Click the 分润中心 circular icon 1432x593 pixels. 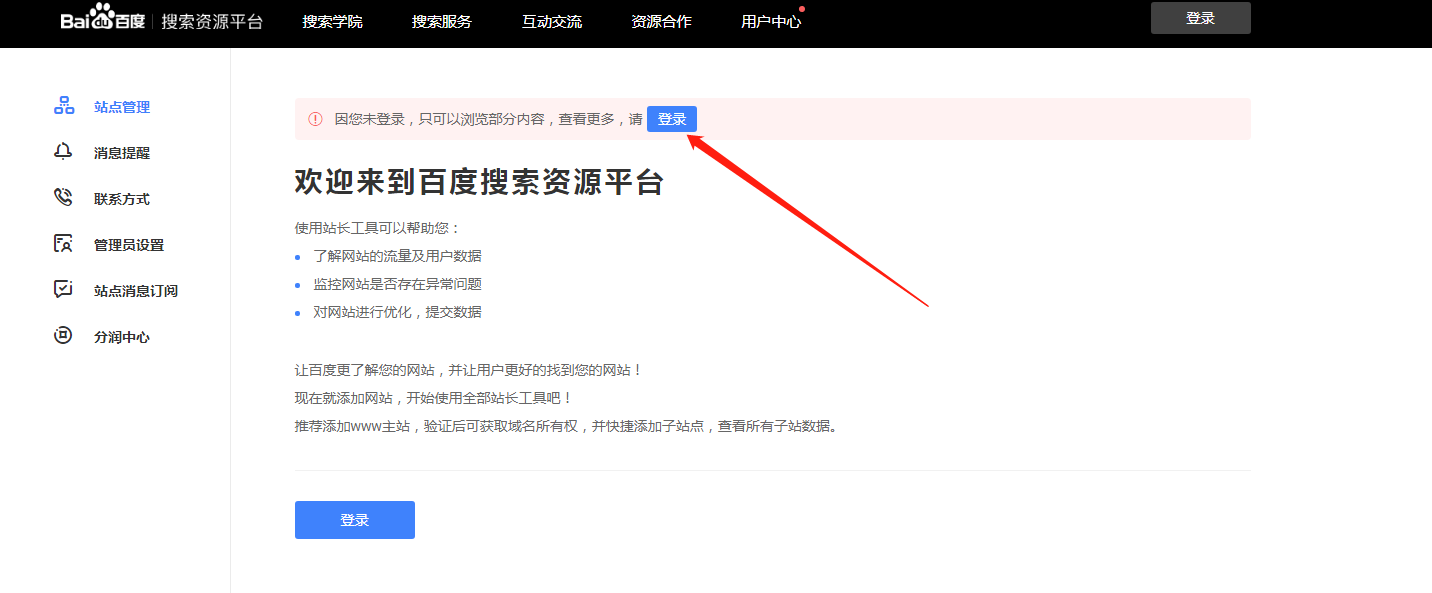tap(63, 336)
